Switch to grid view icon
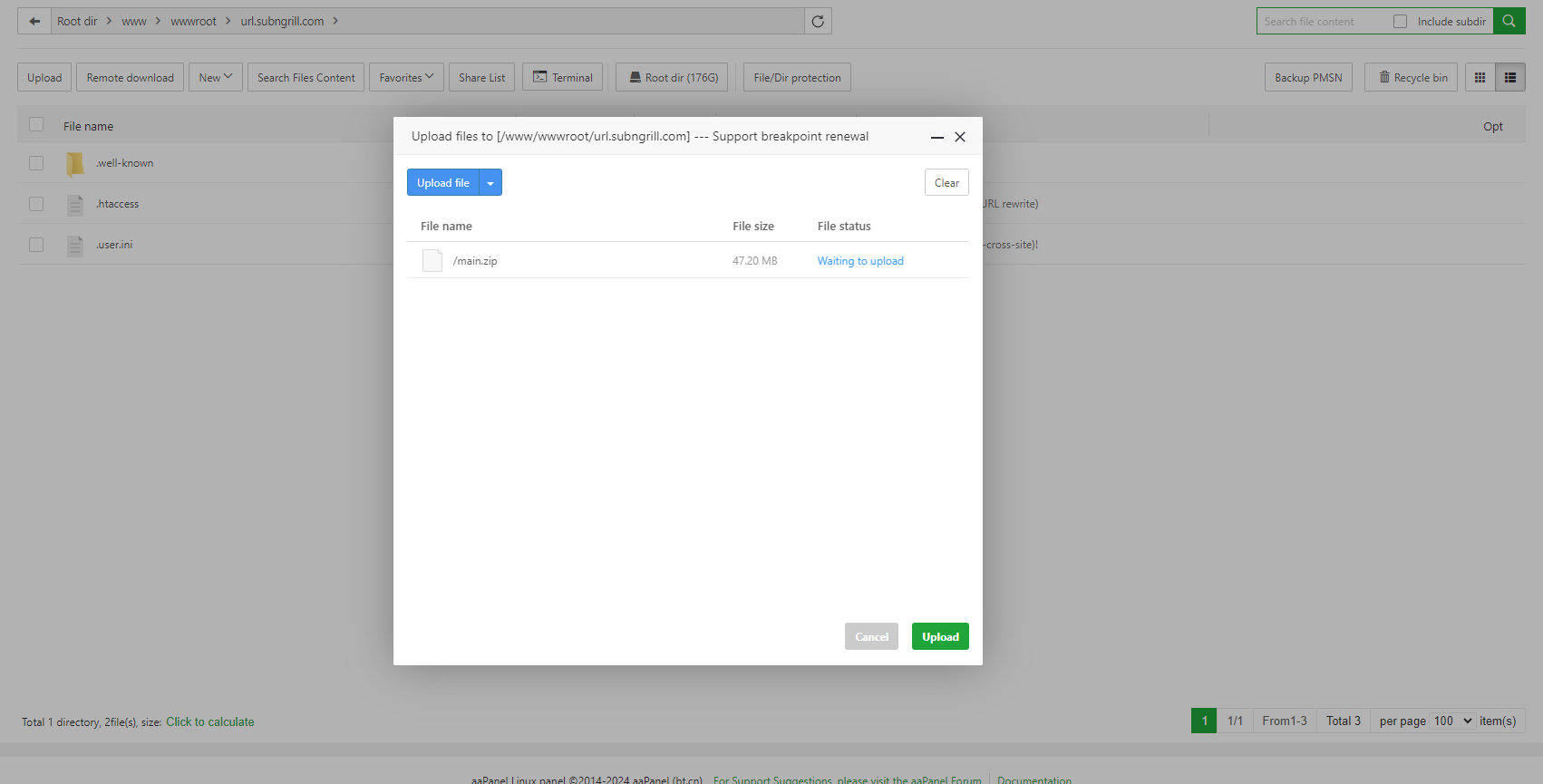 tap(1480, 78)
